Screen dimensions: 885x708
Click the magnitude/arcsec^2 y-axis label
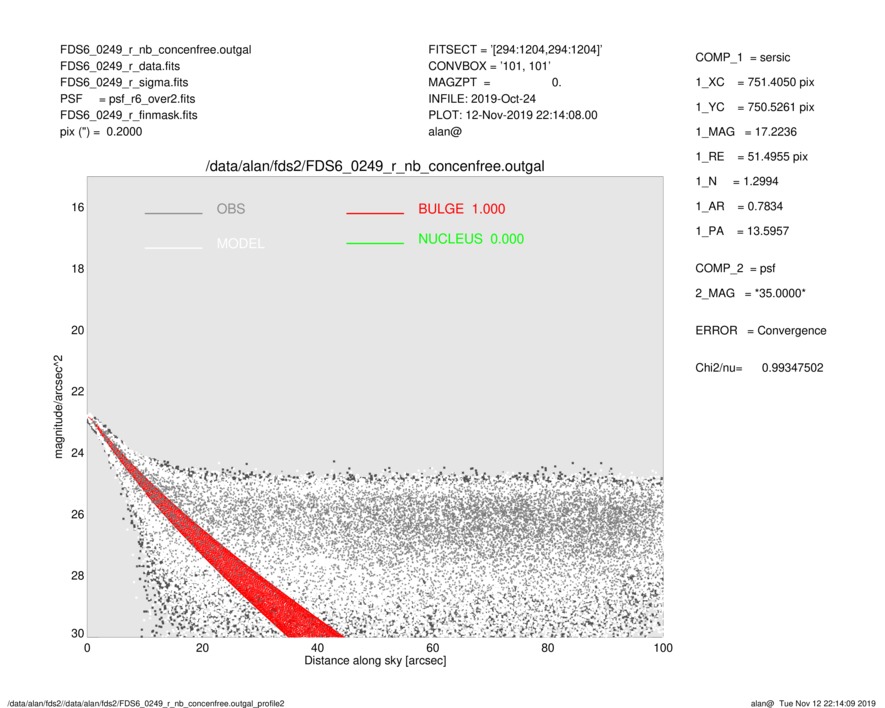tap(59, 407)
